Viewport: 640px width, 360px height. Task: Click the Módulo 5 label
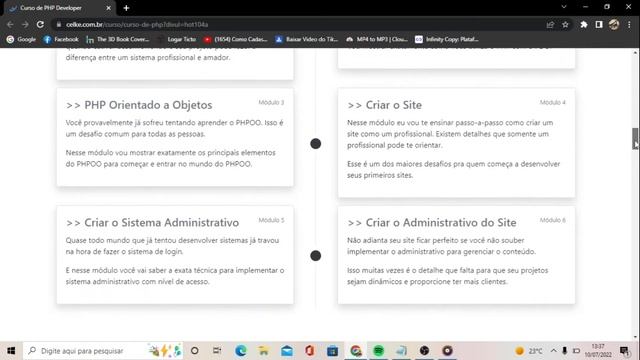(271, 220)
